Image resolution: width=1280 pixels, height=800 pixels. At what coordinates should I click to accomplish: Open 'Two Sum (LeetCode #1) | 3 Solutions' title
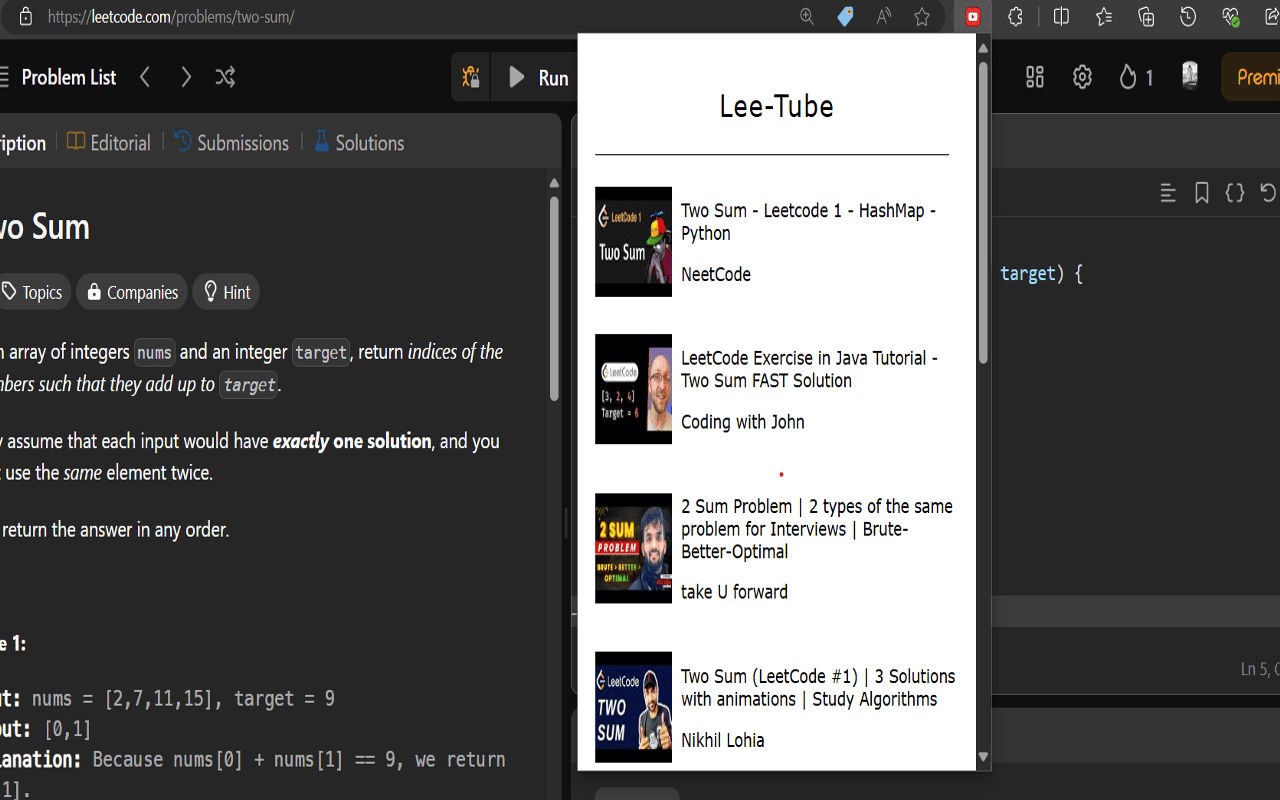818,688
